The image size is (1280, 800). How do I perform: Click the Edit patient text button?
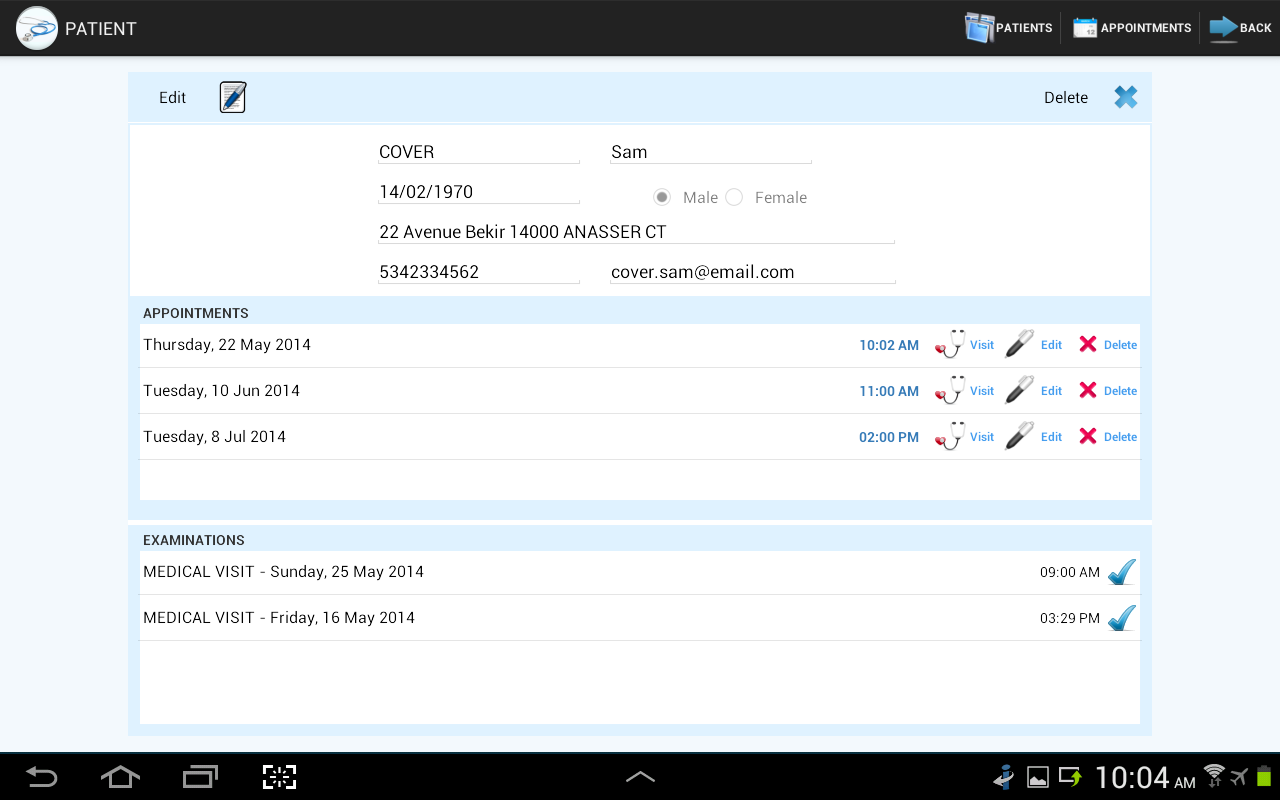coord(173,97)
